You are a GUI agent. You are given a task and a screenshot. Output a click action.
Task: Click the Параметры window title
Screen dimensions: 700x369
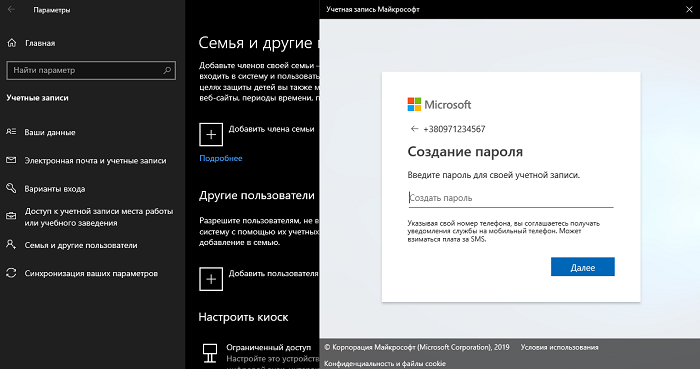click(x=52, y=10)
